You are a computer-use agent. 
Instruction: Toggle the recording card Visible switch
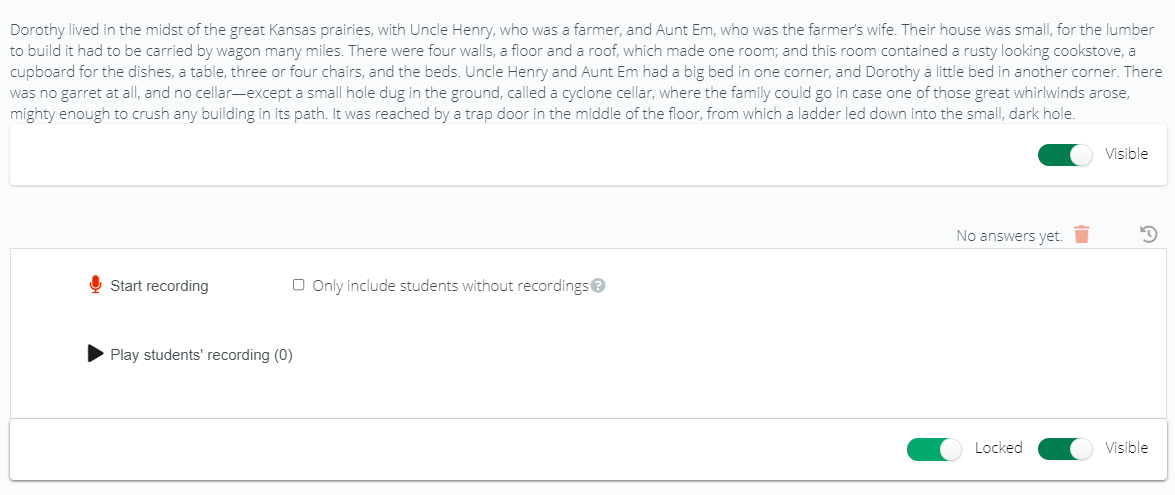pos(1065,449)
